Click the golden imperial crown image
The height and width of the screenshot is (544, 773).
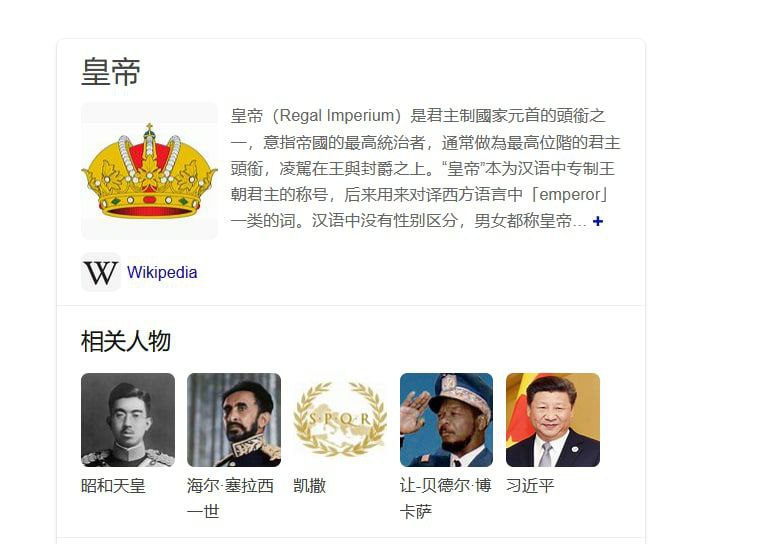pos(149,171)
